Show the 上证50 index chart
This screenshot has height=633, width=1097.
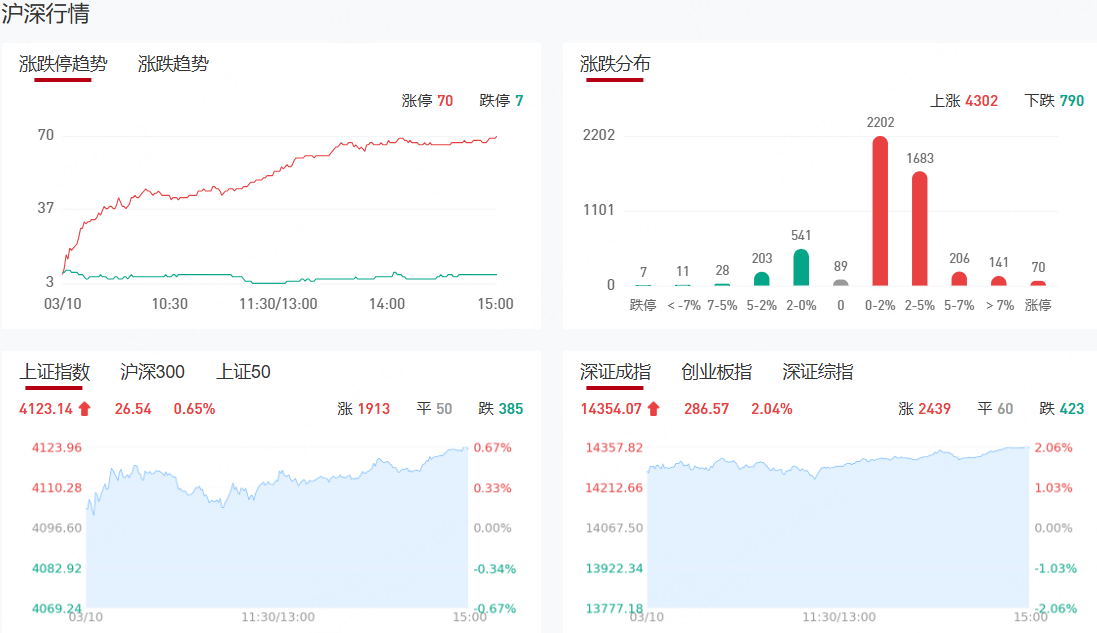[243, 372]
